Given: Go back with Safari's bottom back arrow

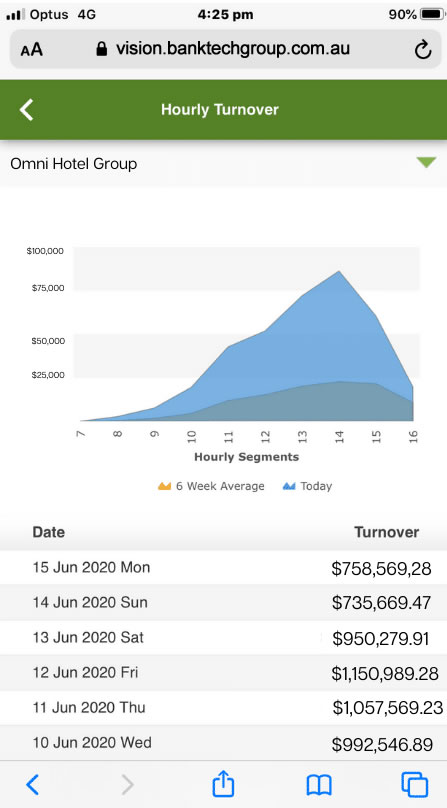Looking at the screenshot, I should tap(32, 785).
